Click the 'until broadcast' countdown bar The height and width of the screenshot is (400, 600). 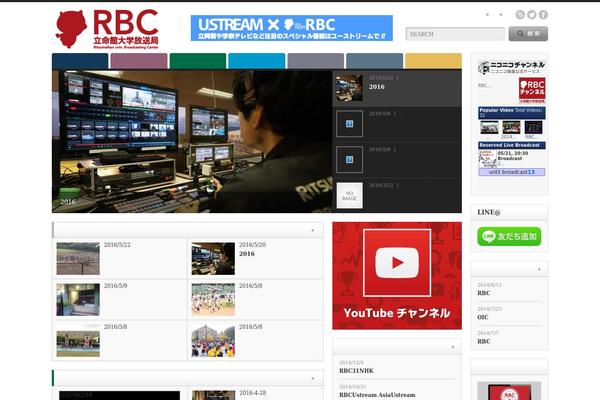[512, 172]
